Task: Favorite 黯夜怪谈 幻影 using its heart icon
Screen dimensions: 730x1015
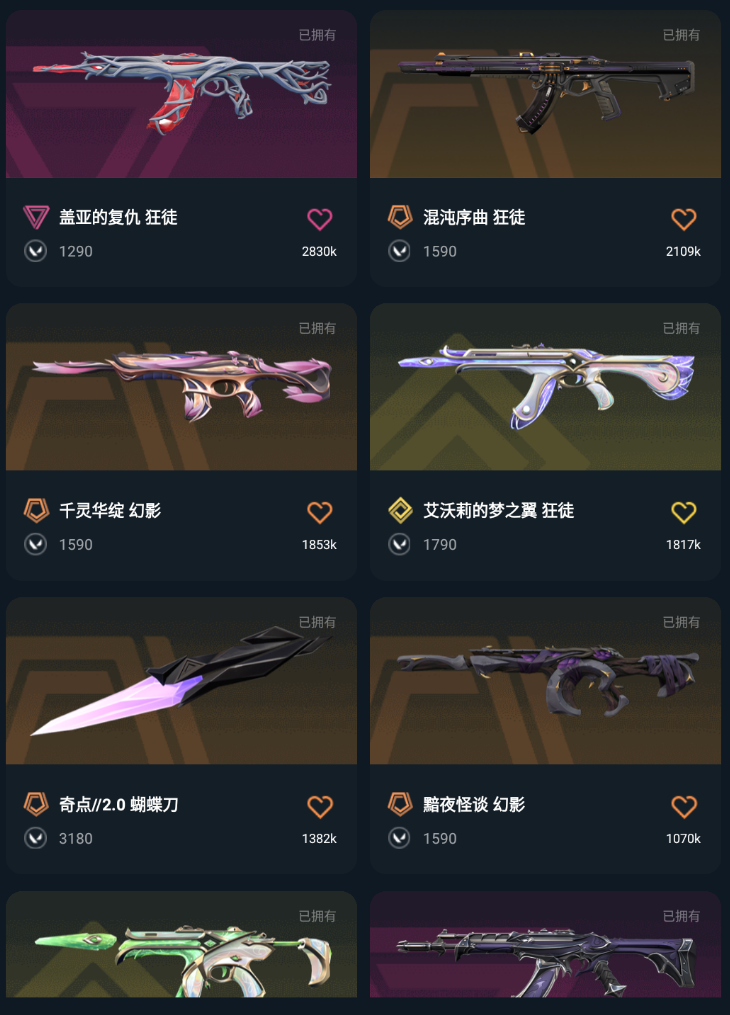Action: [x=683, y=806]
